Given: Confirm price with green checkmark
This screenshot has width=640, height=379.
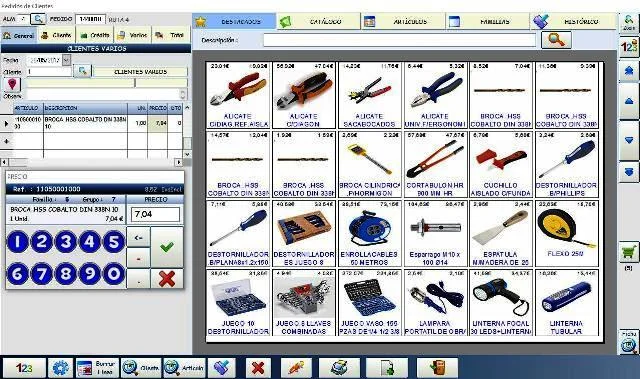Looking at the screenshot, I should pos(167,247).
